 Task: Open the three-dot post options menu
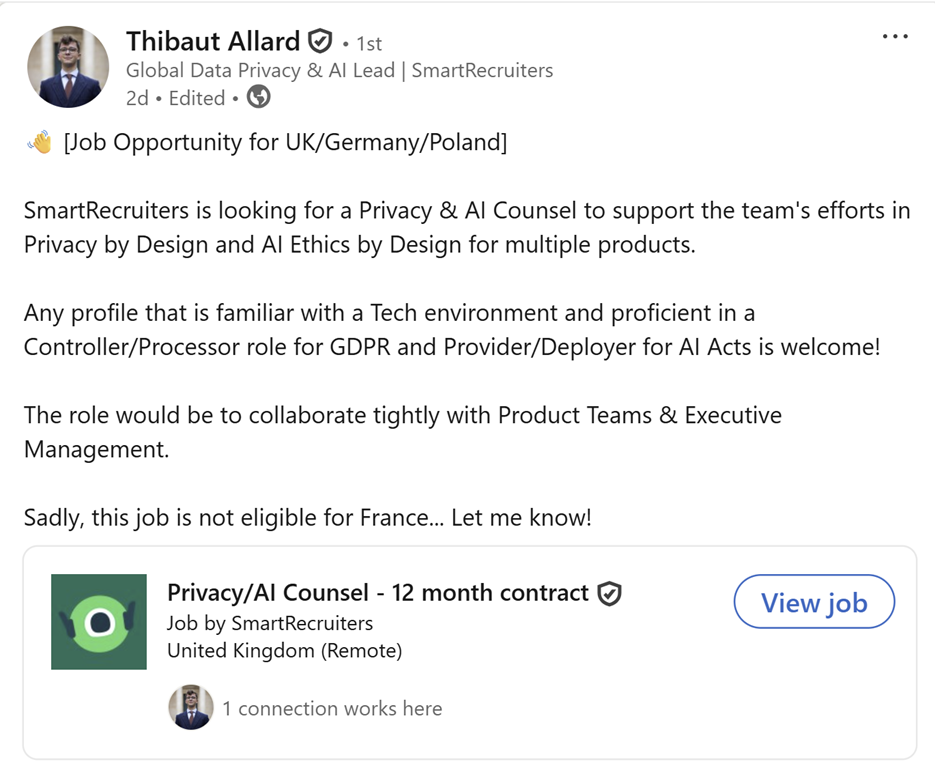[x=895, y=37]
